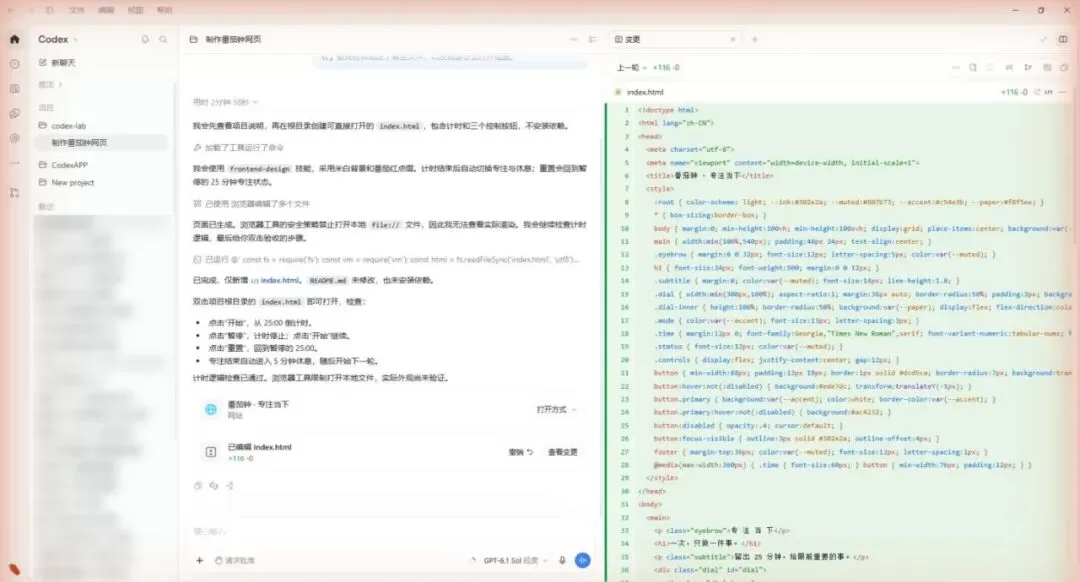The height and width of the screenshot is (582, 1080).
Task: Open the 番茄钟 · 专注当下 website card
Action: pos(390,410)
